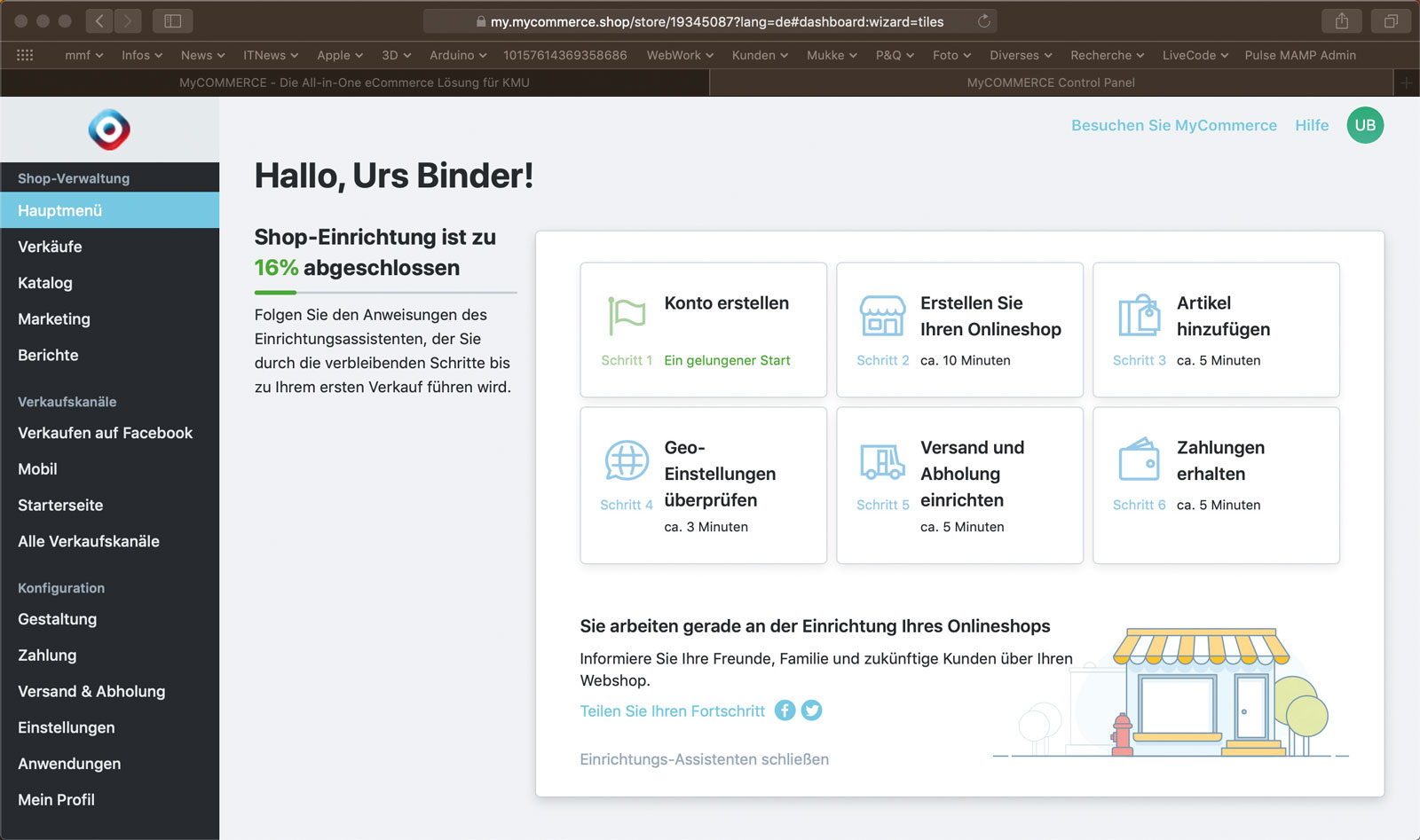
Task: Switch to the MyCOMMERCE Control Panel tab
Action: click(1051, 82)
